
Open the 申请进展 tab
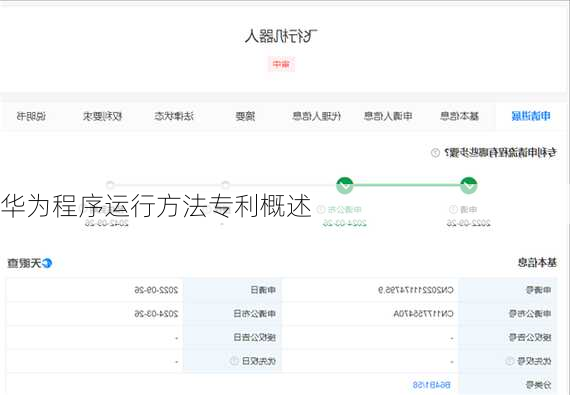[x=531, y=116]
